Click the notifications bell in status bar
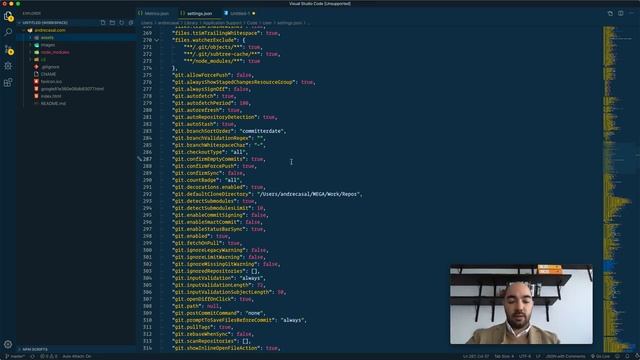The height and width of the screenshot is (360, 640). point(627,356)
